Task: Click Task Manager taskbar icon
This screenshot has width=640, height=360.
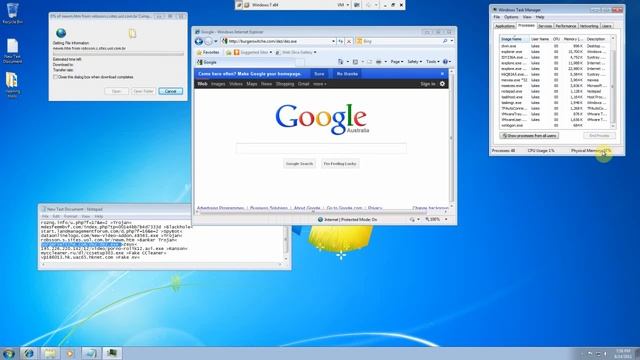Action: pos(111,353)
